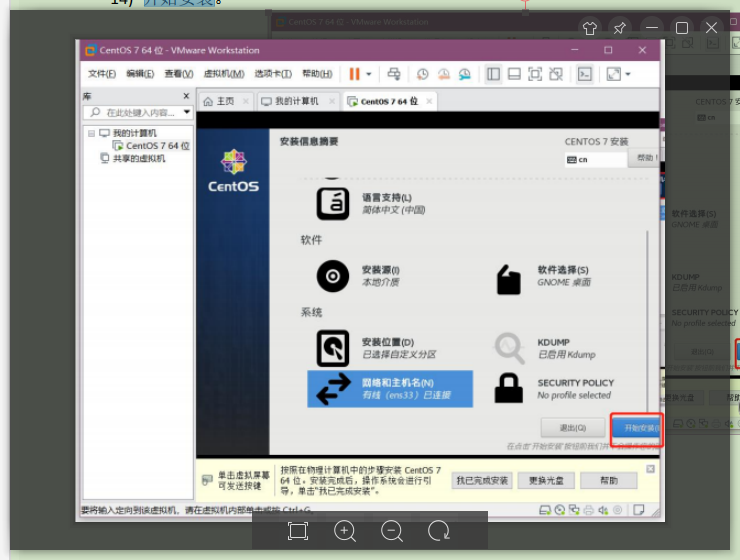
Task: Open 安装源(I) installation source
Action: 359,276
